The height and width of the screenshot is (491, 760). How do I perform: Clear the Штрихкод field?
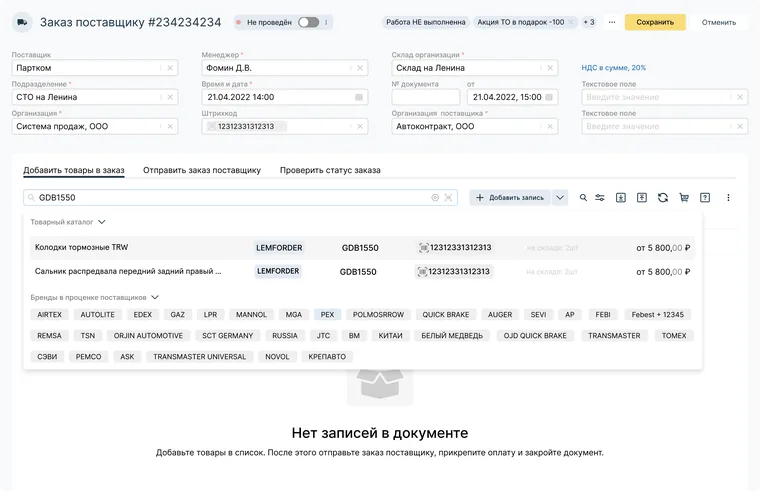[x=360, y=127]
